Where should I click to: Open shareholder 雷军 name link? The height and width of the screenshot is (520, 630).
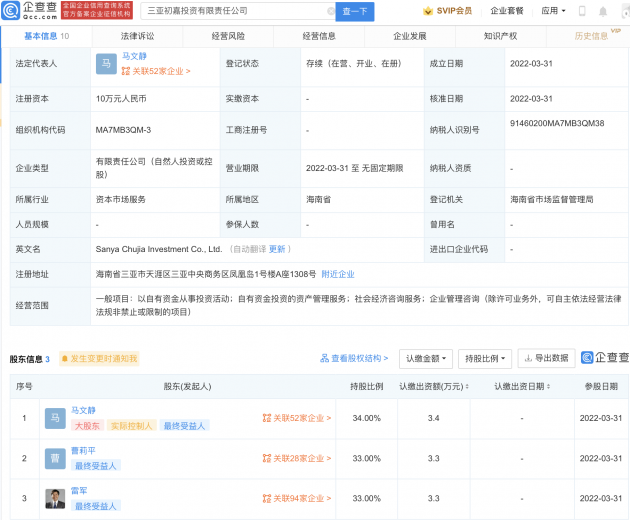pyautogui.click(x=79, y=491)
